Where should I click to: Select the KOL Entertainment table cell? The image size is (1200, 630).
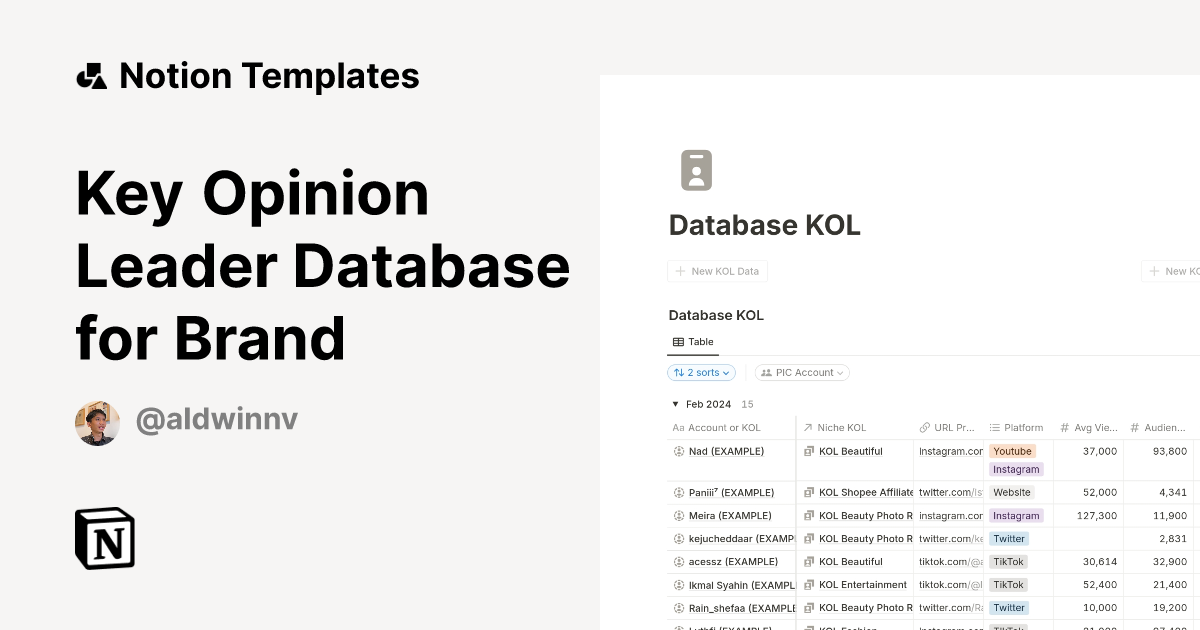click(x=862, y=584)
